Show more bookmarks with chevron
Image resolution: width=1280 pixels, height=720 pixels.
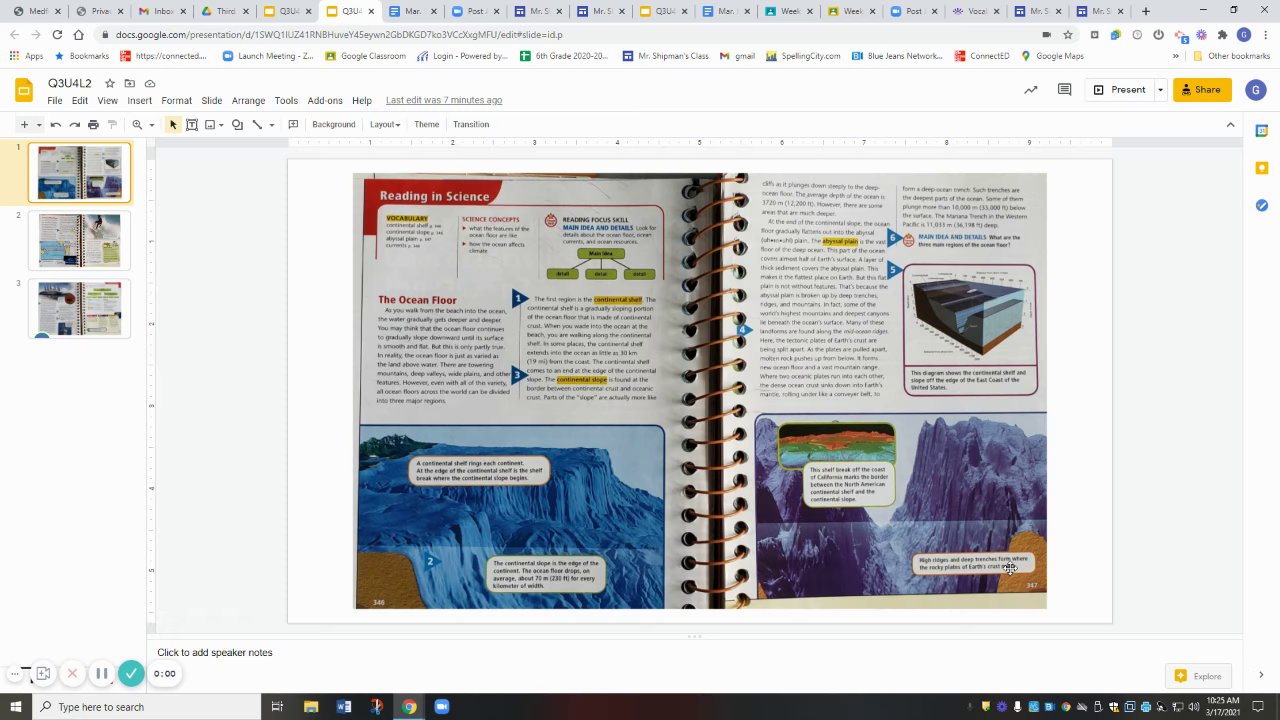coord(1176,56)
